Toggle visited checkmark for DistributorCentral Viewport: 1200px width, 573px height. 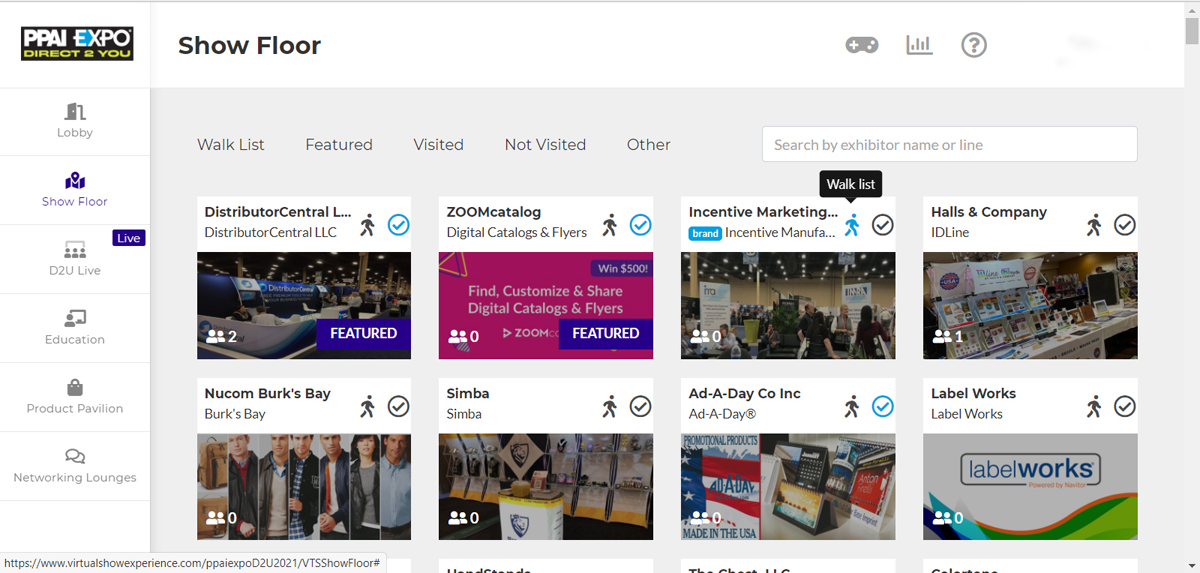[398, 225]
